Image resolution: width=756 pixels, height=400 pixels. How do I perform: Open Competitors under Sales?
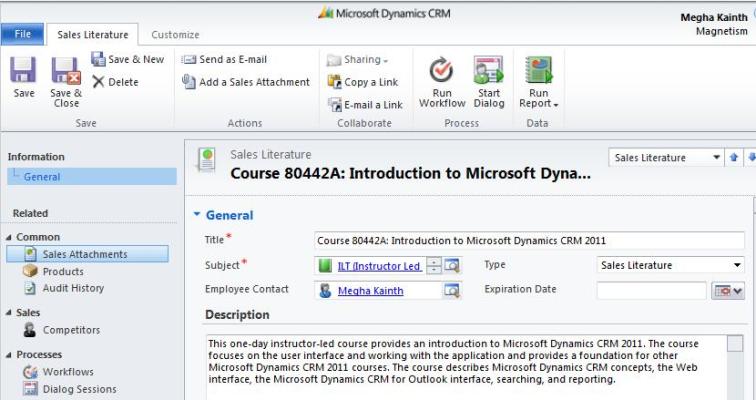pyautogui.click(x=62, y=330)
